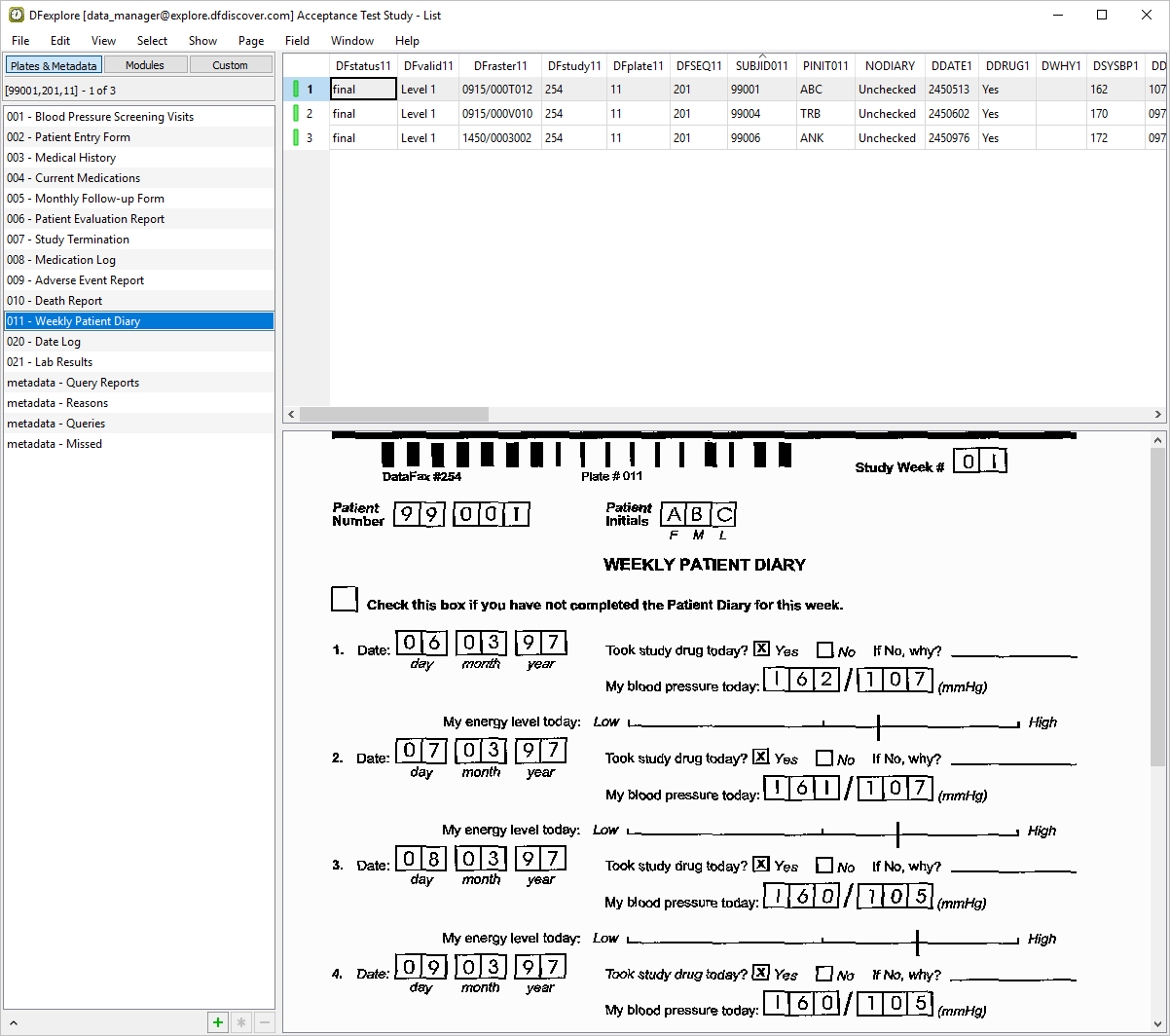Click the green plus add button
This screenshot has height=1036, width=1170.
pyautogui.click(x=218, y=1022)
